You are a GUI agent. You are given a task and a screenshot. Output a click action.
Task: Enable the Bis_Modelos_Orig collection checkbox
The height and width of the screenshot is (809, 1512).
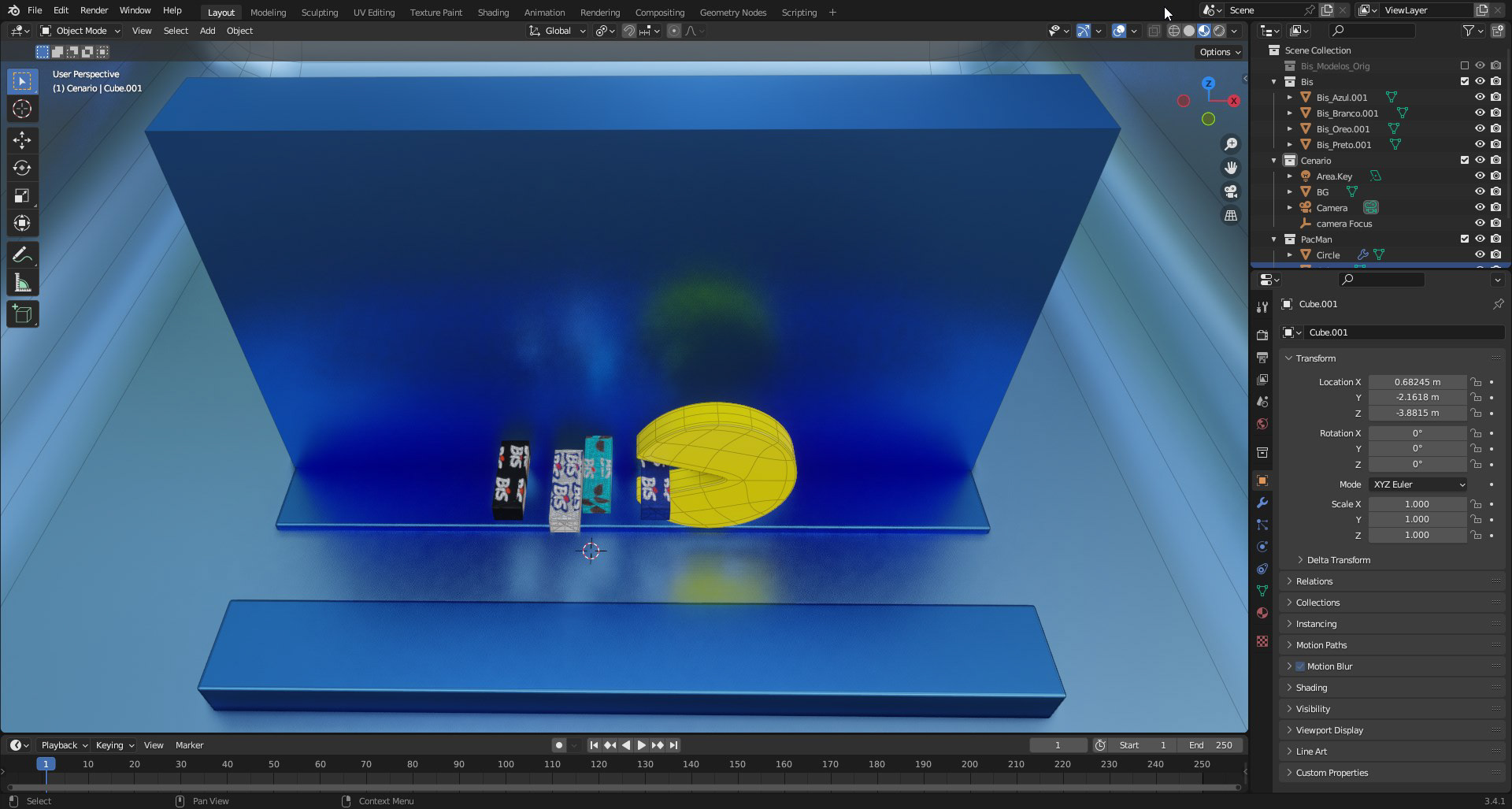click(1465, 66)
